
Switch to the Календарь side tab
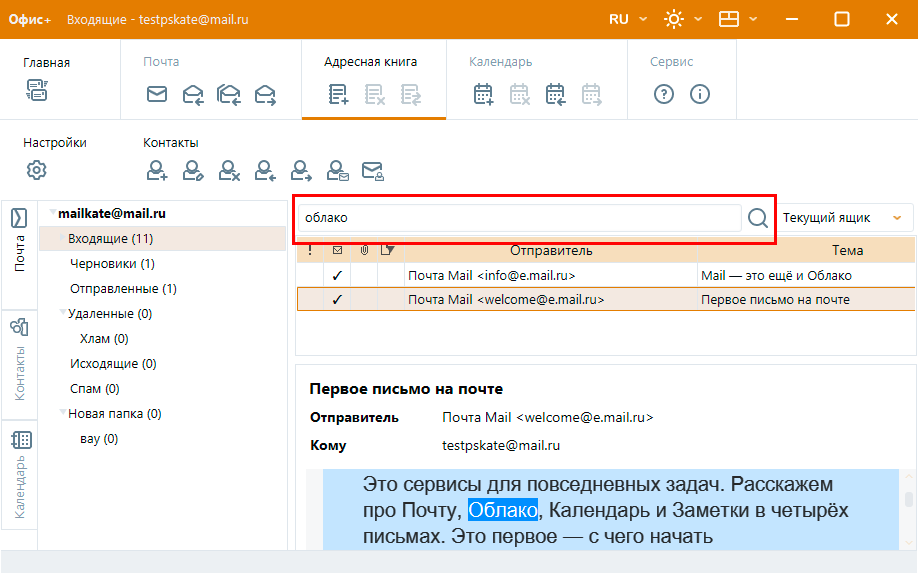click(19, 476)
